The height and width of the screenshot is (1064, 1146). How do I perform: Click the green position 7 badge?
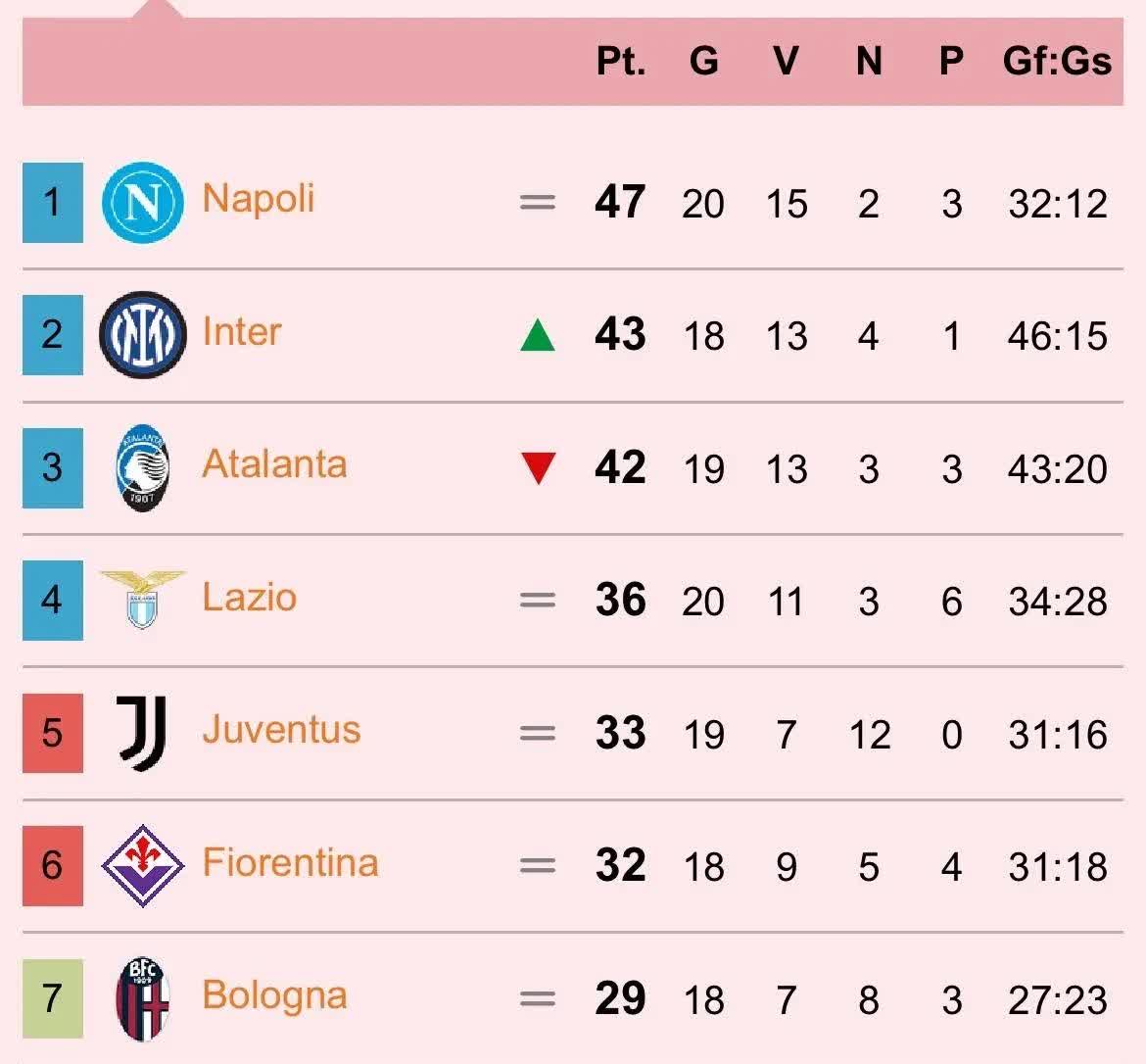[x=53, y=998]
